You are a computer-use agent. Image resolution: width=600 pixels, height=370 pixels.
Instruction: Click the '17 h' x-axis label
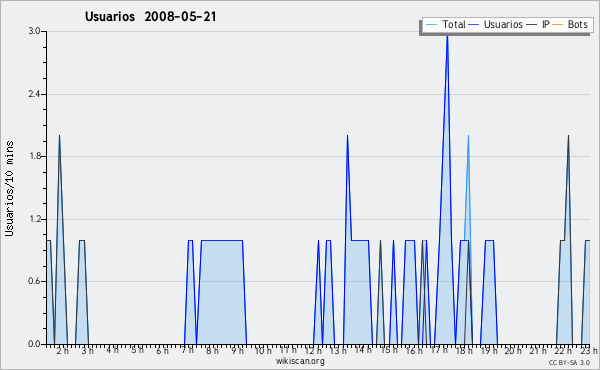439,350
